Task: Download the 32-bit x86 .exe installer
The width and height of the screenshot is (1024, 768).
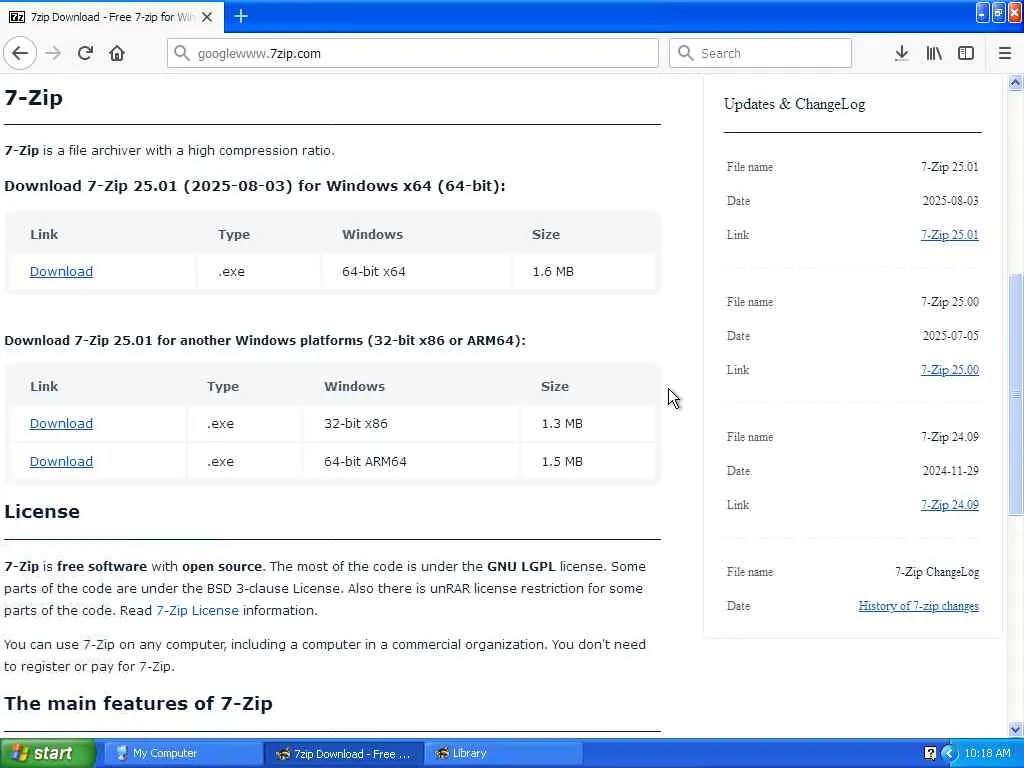Action: click(61, 424)
